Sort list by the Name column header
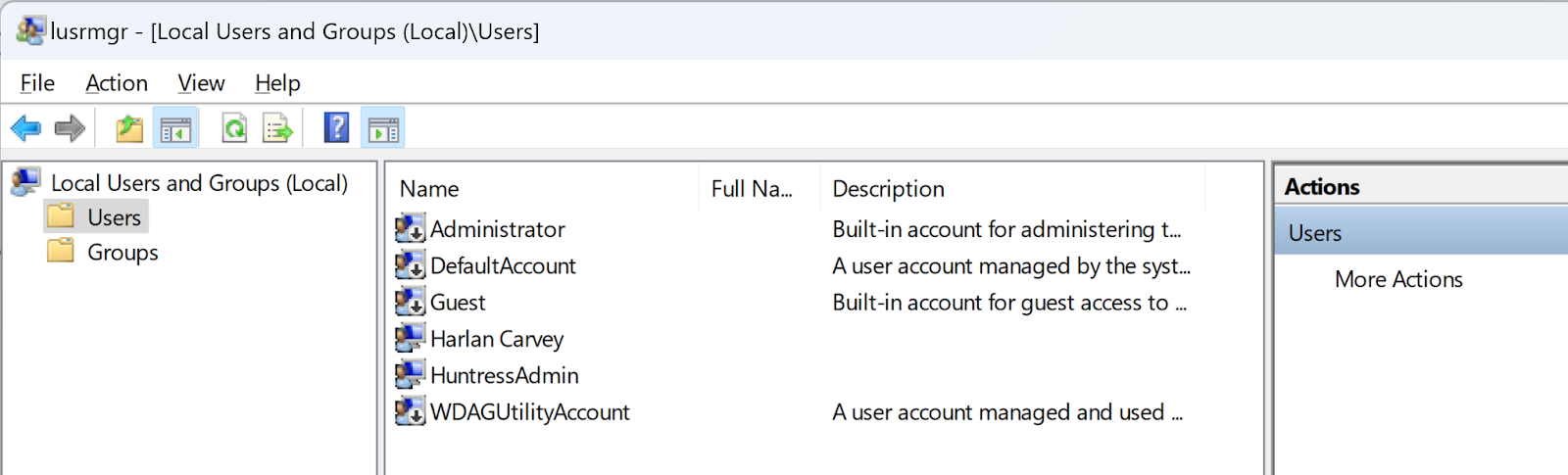 tap(429, 189)
